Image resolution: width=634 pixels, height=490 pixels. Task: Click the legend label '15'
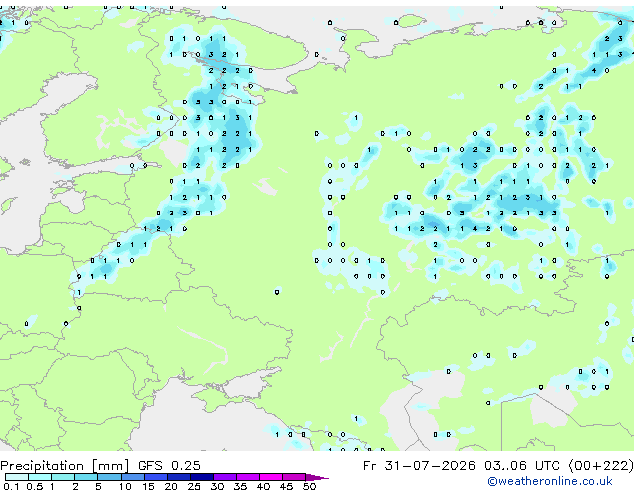click(148, 486)
